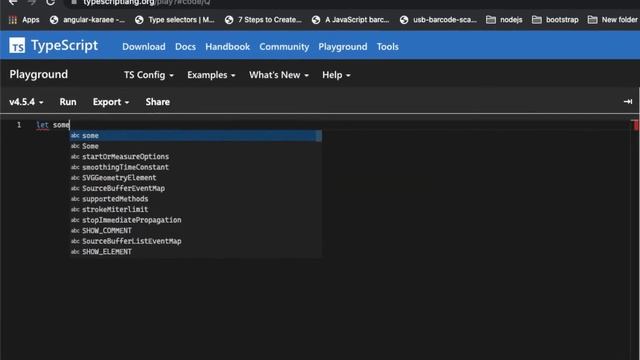Collapse the sidebar with arrow icon

pos(628,102)
